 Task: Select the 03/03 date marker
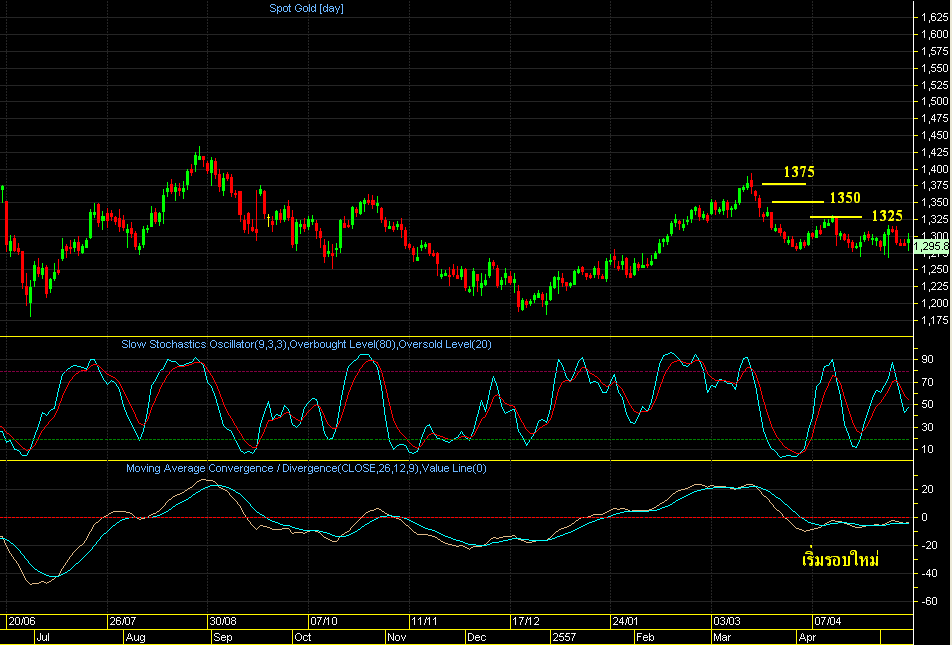tap(726, 621)
